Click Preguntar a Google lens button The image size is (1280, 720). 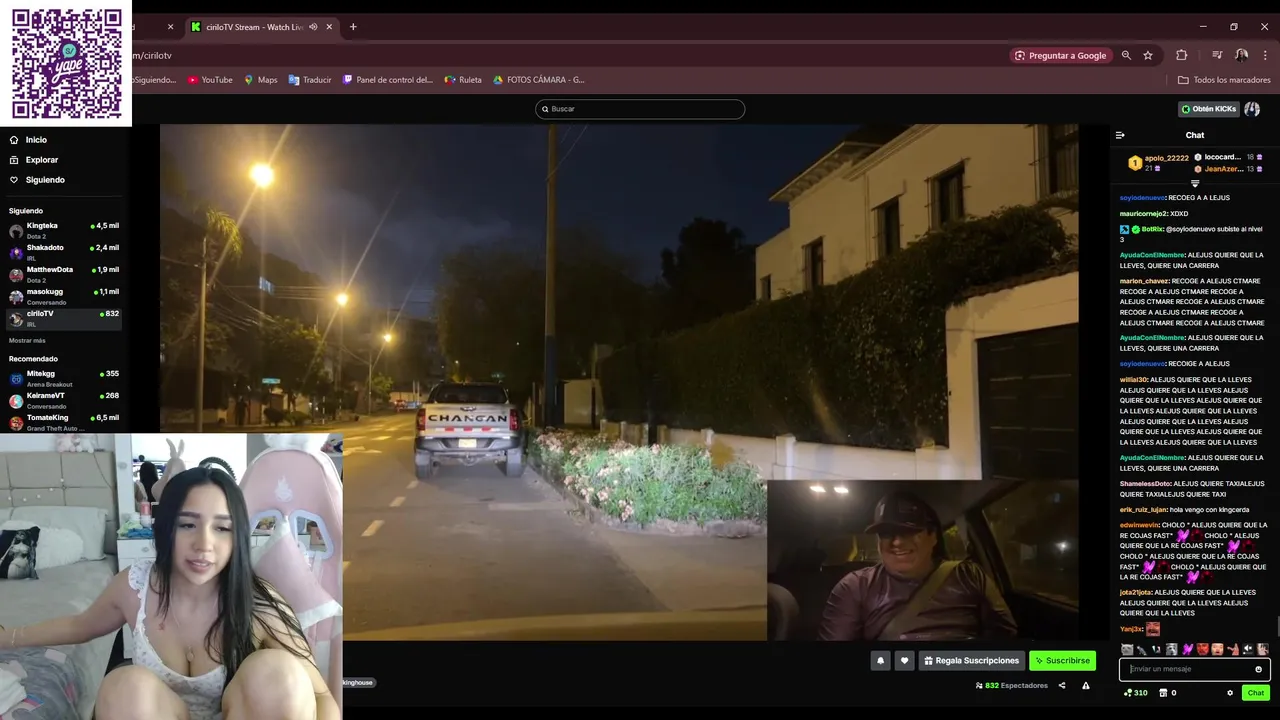point(1060,56)
